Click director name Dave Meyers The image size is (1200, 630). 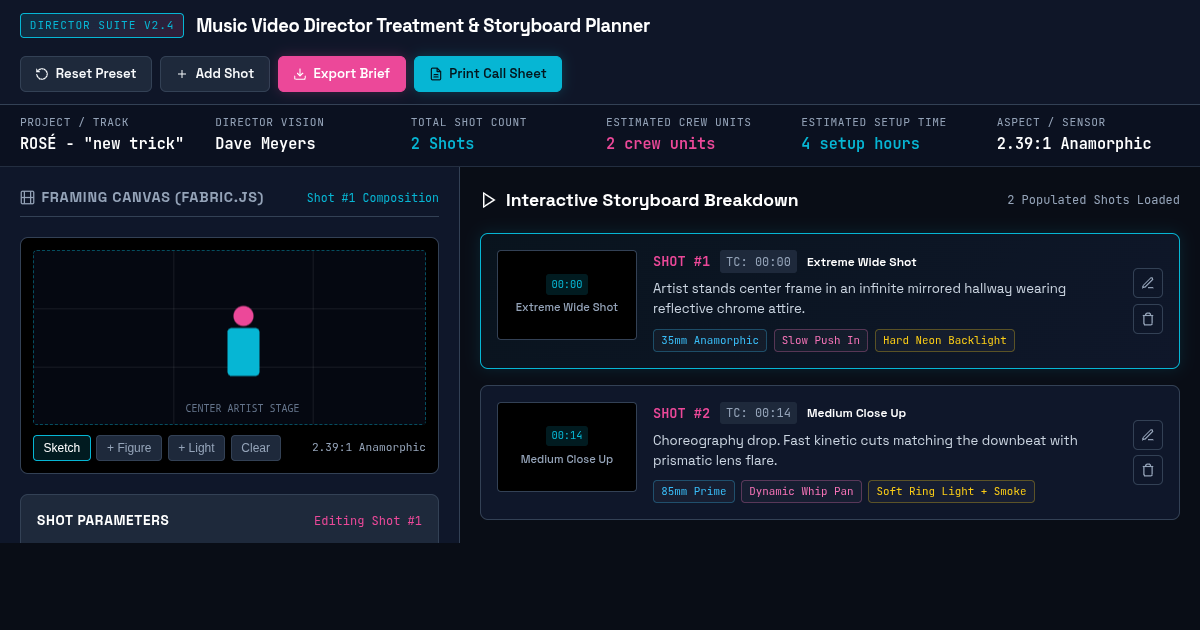[265, 144]
